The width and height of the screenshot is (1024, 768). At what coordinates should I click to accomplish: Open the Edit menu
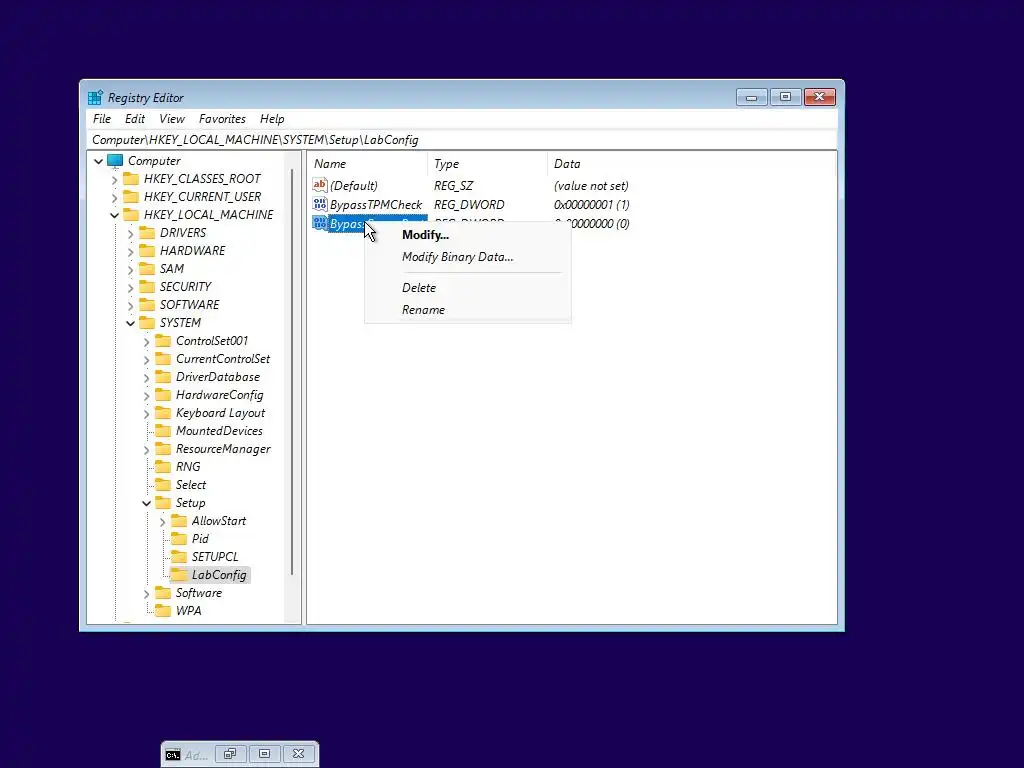click(x=135, y=119)
